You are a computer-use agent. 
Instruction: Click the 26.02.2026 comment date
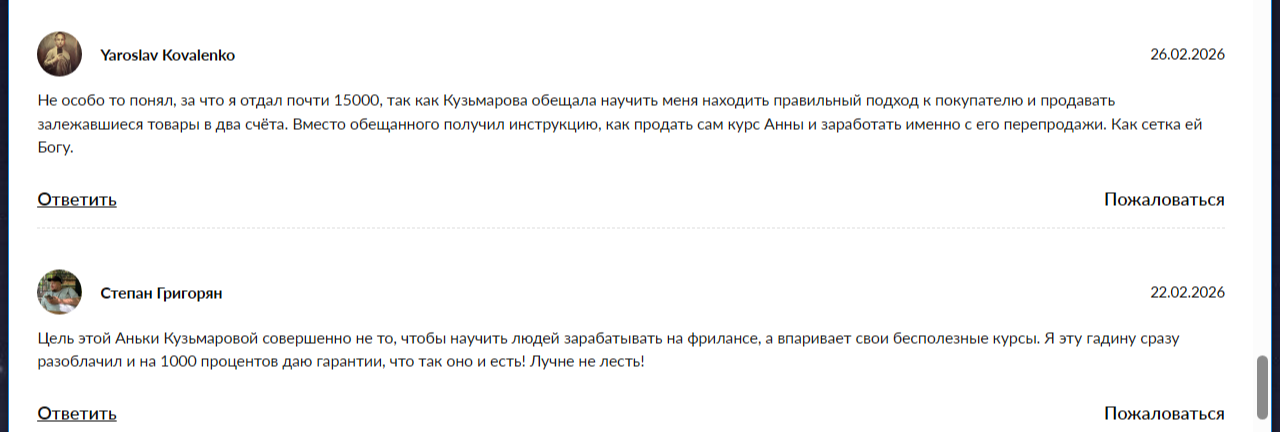[x=1187, y=55]
